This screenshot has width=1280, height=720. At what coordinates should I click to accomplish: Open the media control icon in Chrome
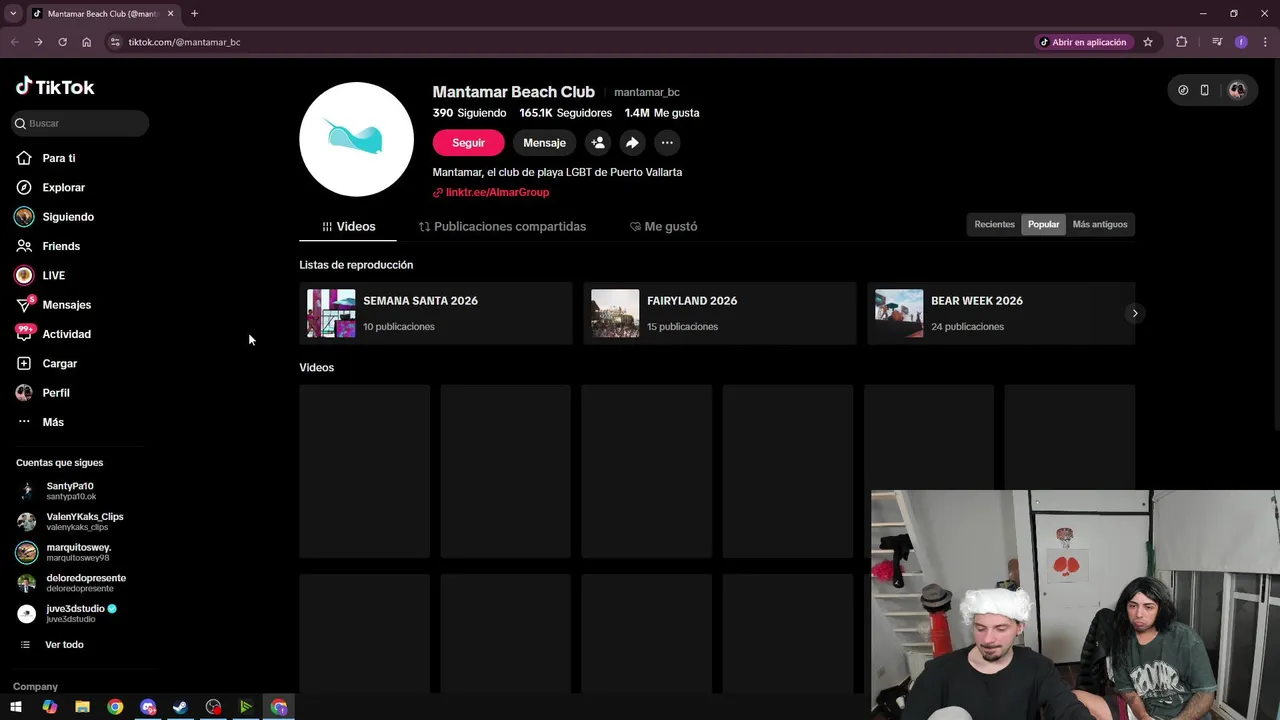point(1217,42)
